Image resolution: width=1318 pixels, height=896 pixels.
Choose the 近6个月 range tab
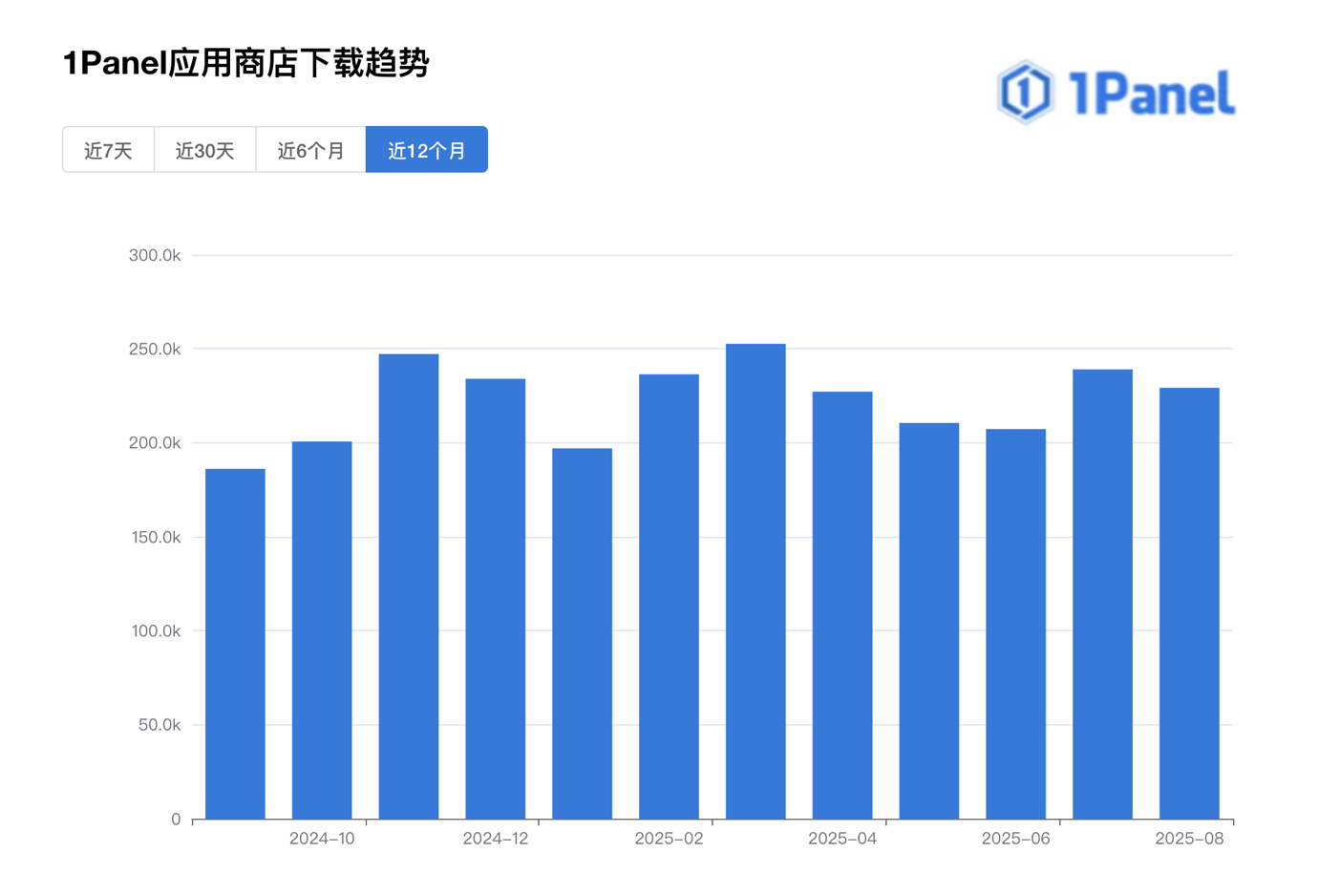click(x=310, y=150)
